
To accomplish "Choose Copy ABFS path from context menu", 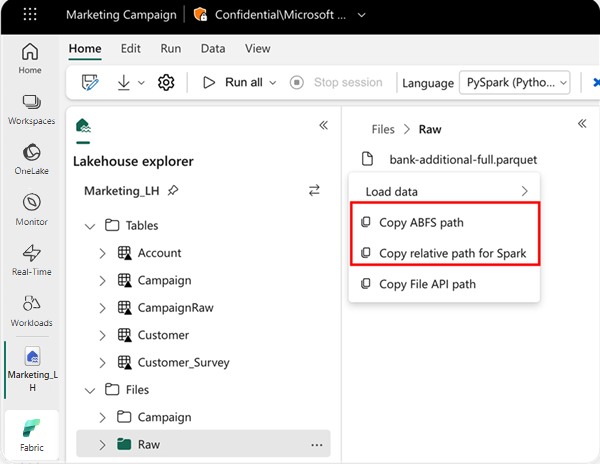I will click(421, 222).
